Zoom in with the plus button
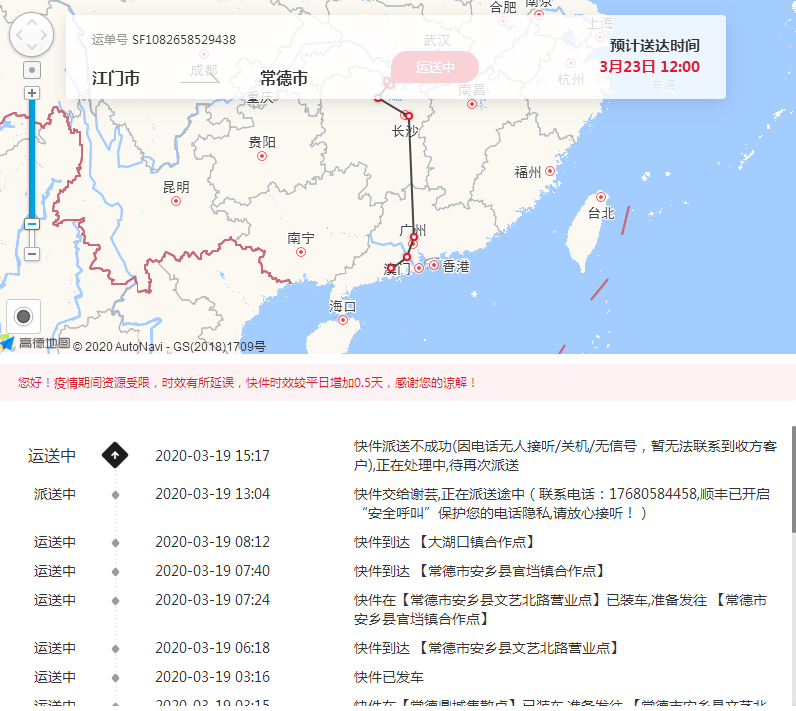Screen dimensions: 796x711 point(32,93)
